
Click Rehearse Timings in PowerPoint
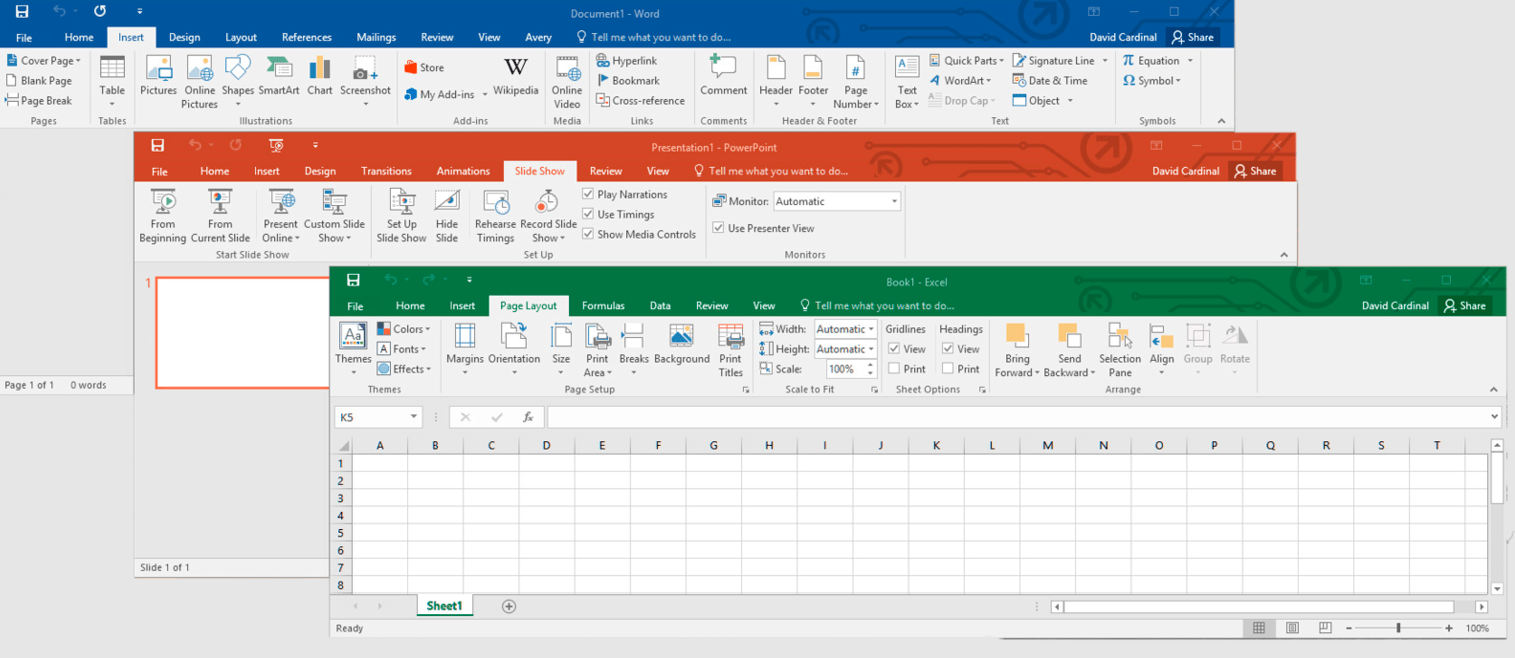495,216
